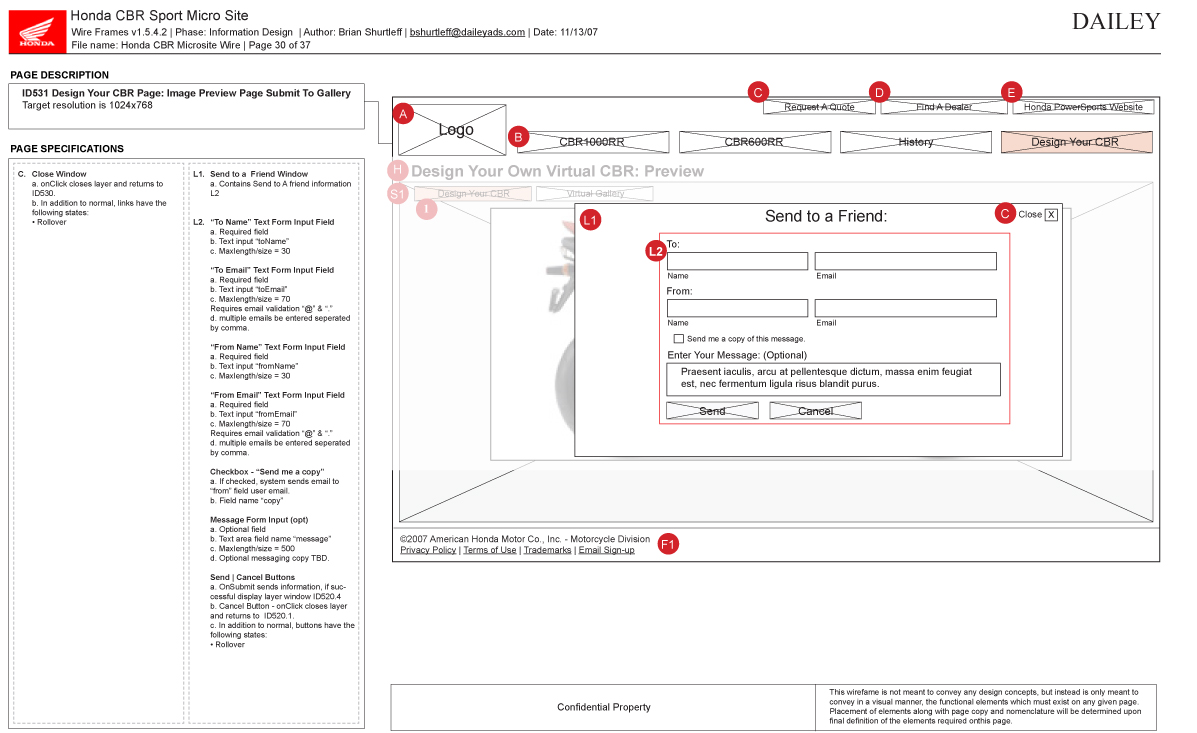Image resolution: width=1197 pixels, height=733 pixels.
Task: Click the Honda wing logo in header
Action: coord(38,30)
